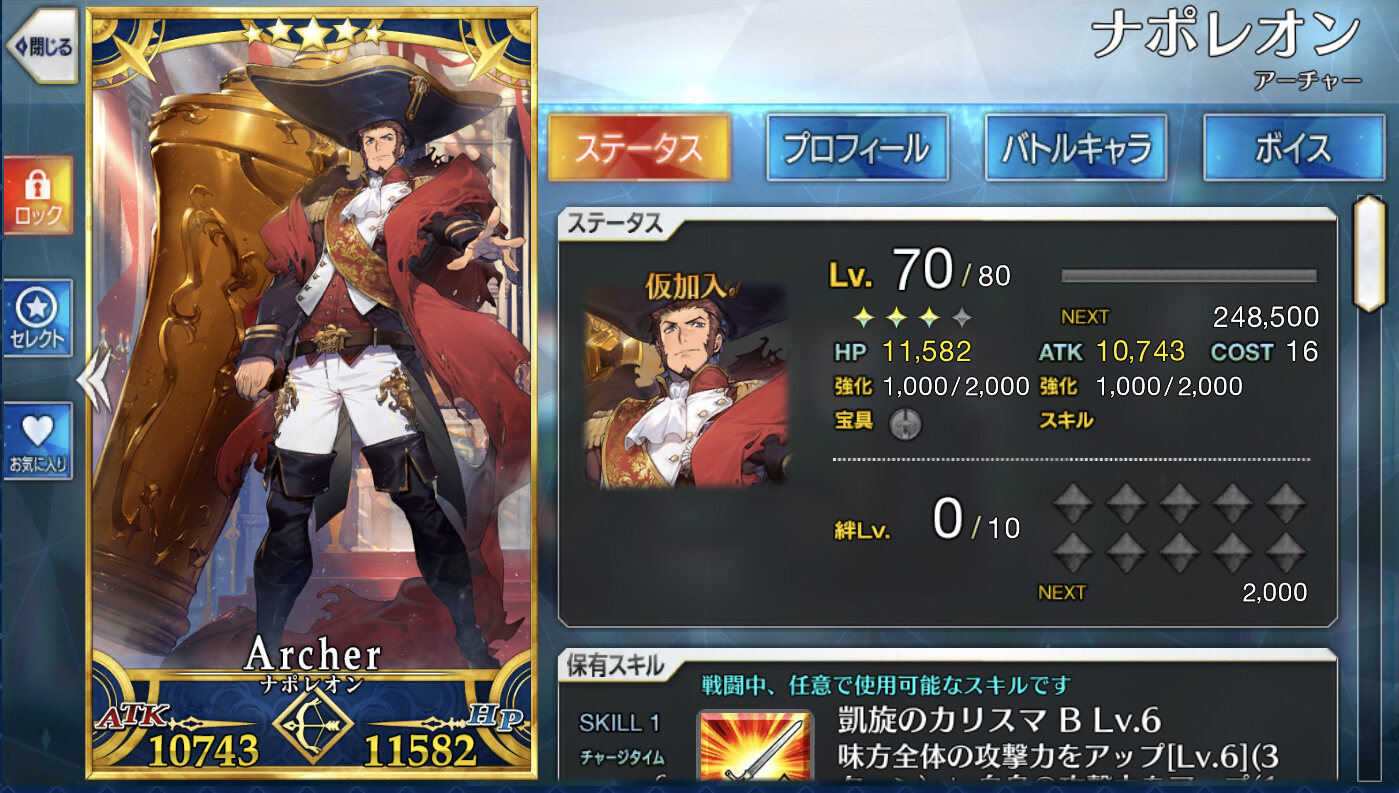The width and height of the screenshot is (1399, 793).
Task: Click the level experience progress bar
Action: (x=1189, y=276)
